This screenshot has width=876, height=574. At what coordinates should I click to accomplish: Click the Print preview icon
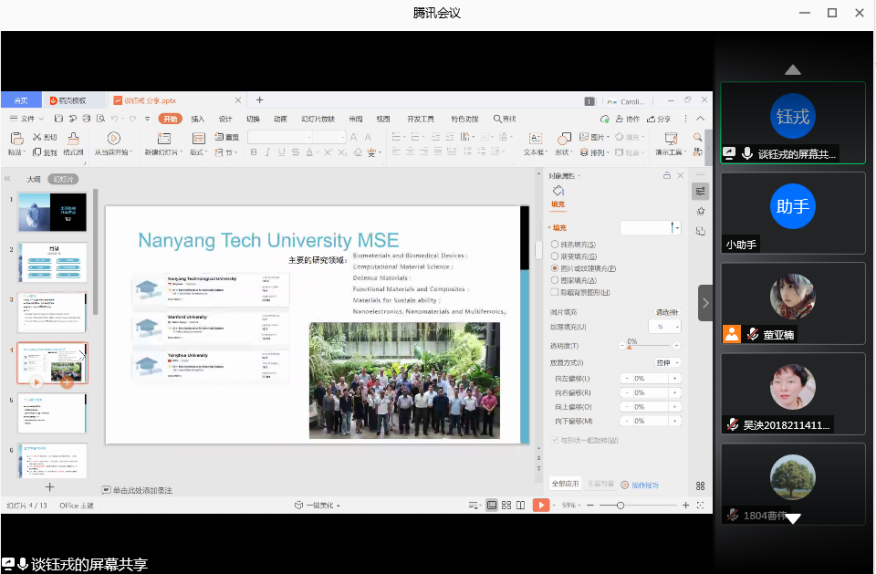(x=101, y=118)
